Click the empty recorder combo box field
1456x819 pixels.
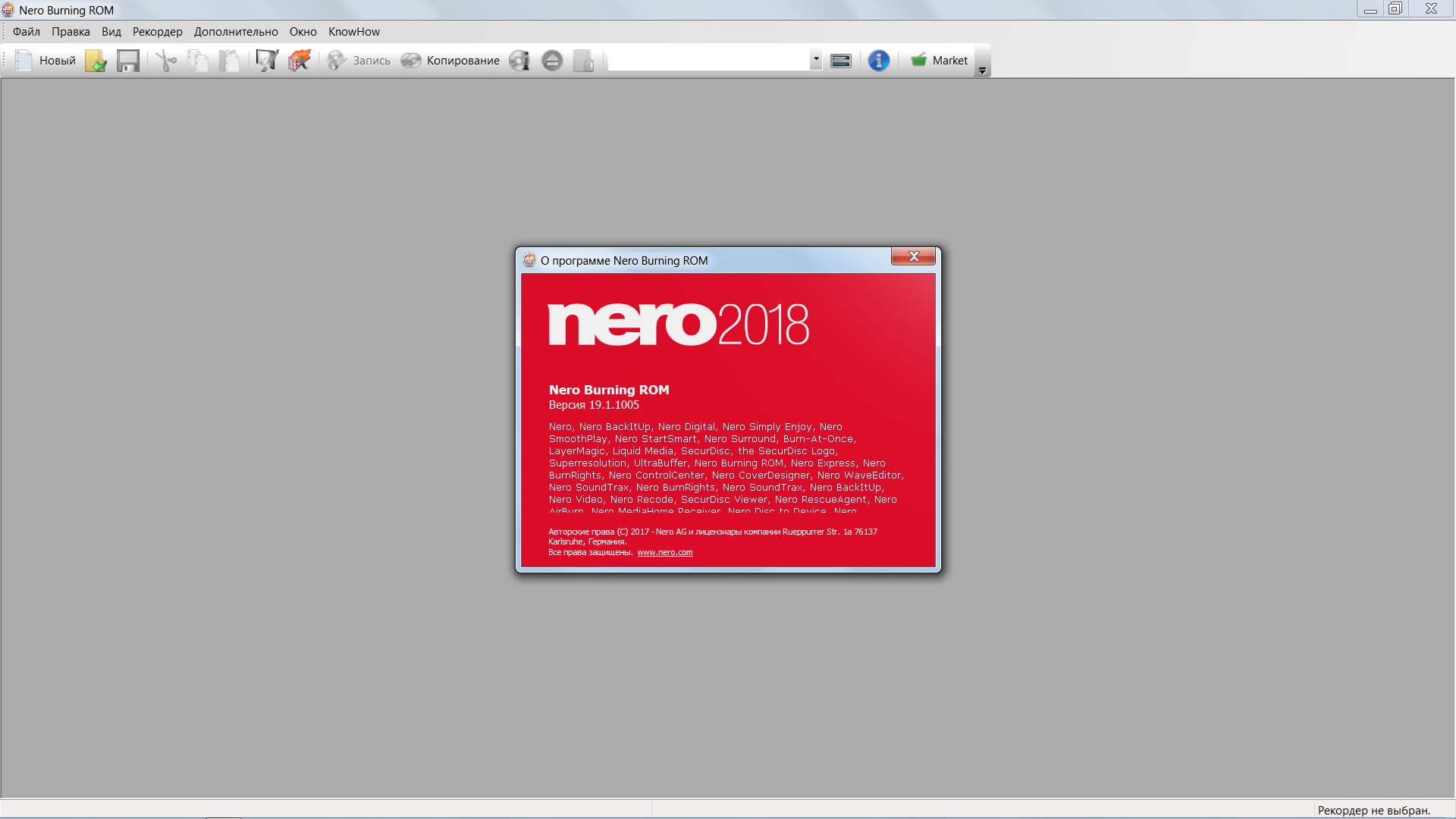point(709,60)
